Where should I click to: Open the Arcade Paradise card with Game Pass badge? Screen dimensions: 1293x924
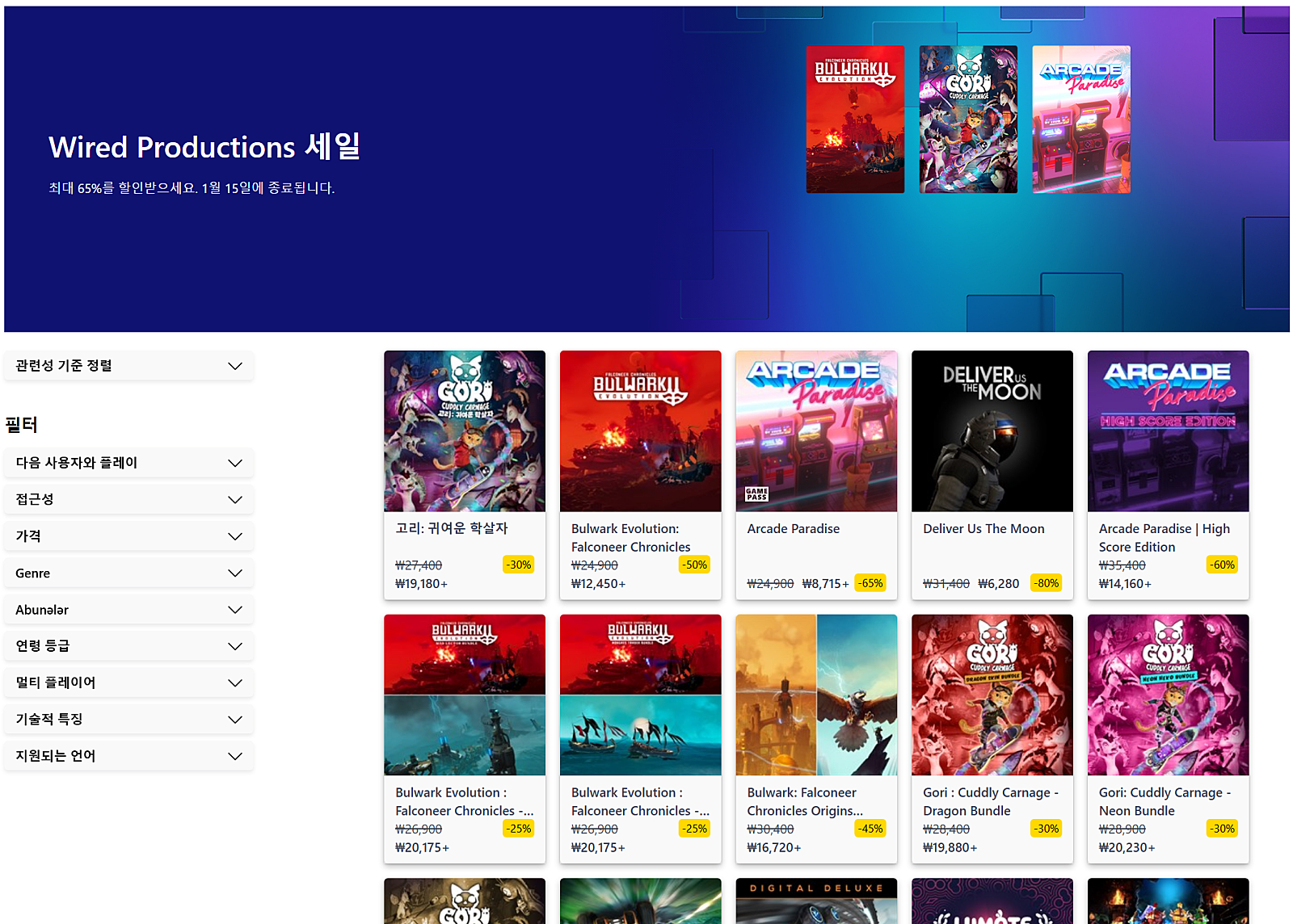(x=816, y=431)
